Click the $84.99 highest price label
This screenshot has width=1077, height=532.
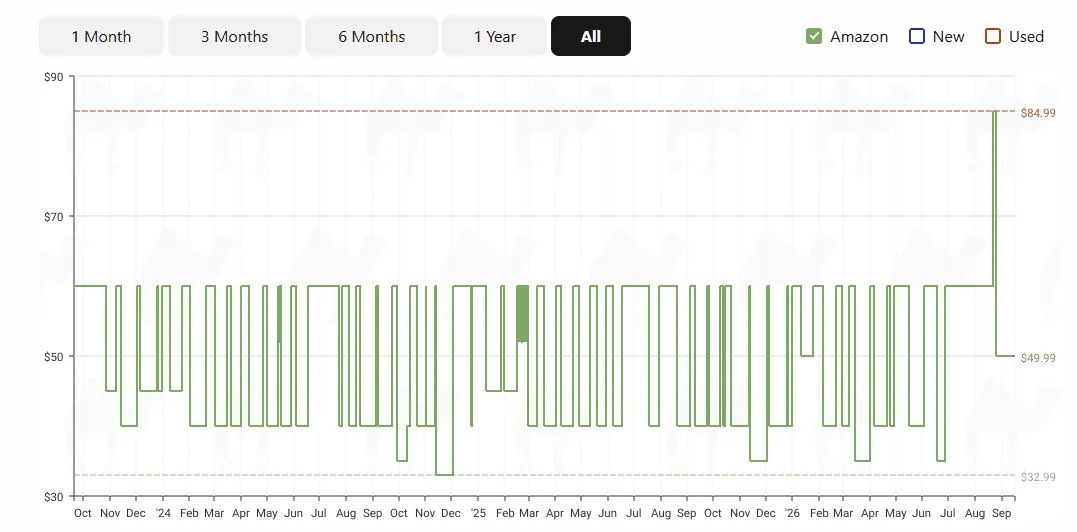[x=1038, y=113]
